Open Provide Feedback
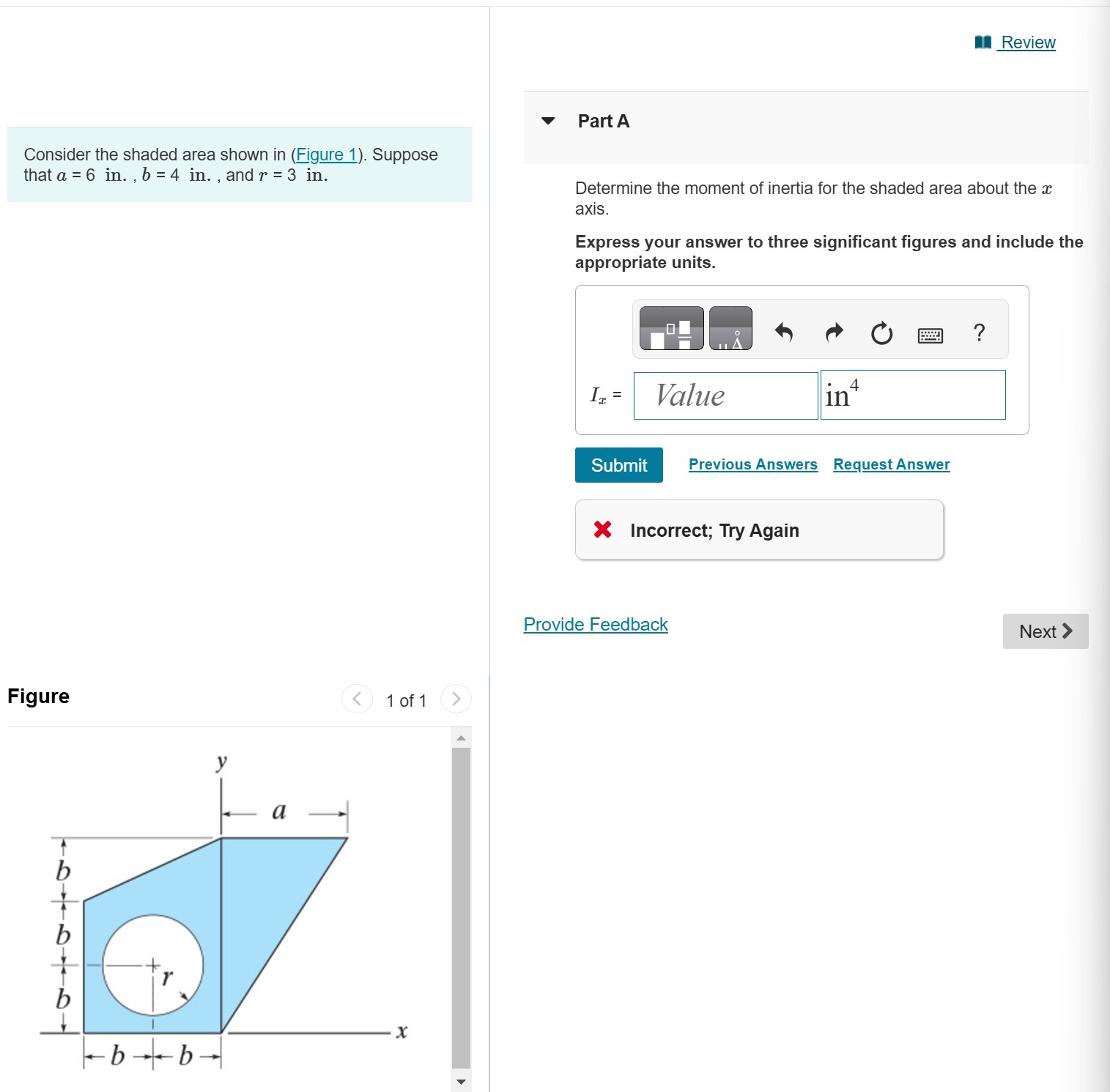 [595, 624]
